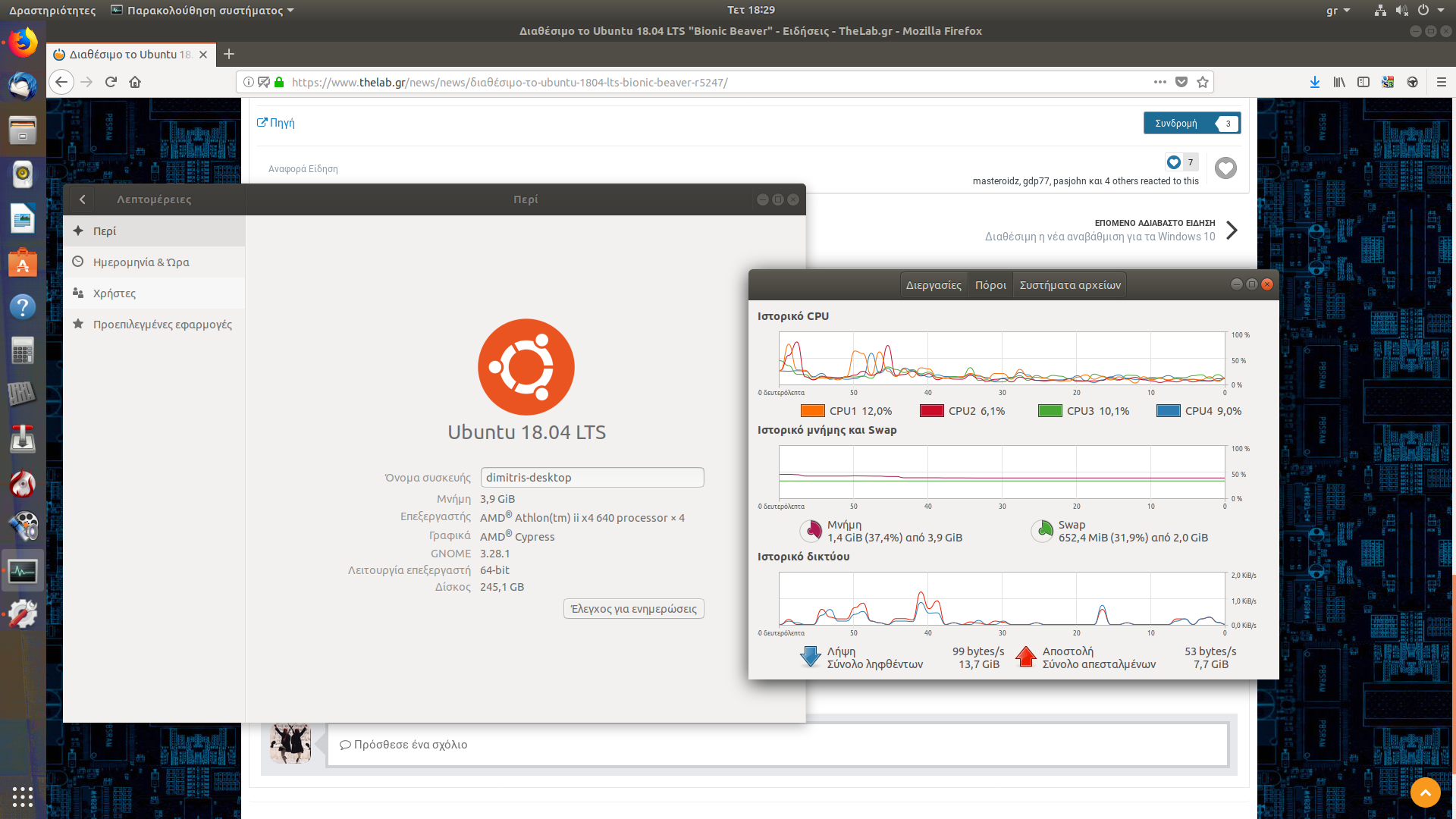Click the device name text field
Viewport: 1456px width, 819px height.
591,478
